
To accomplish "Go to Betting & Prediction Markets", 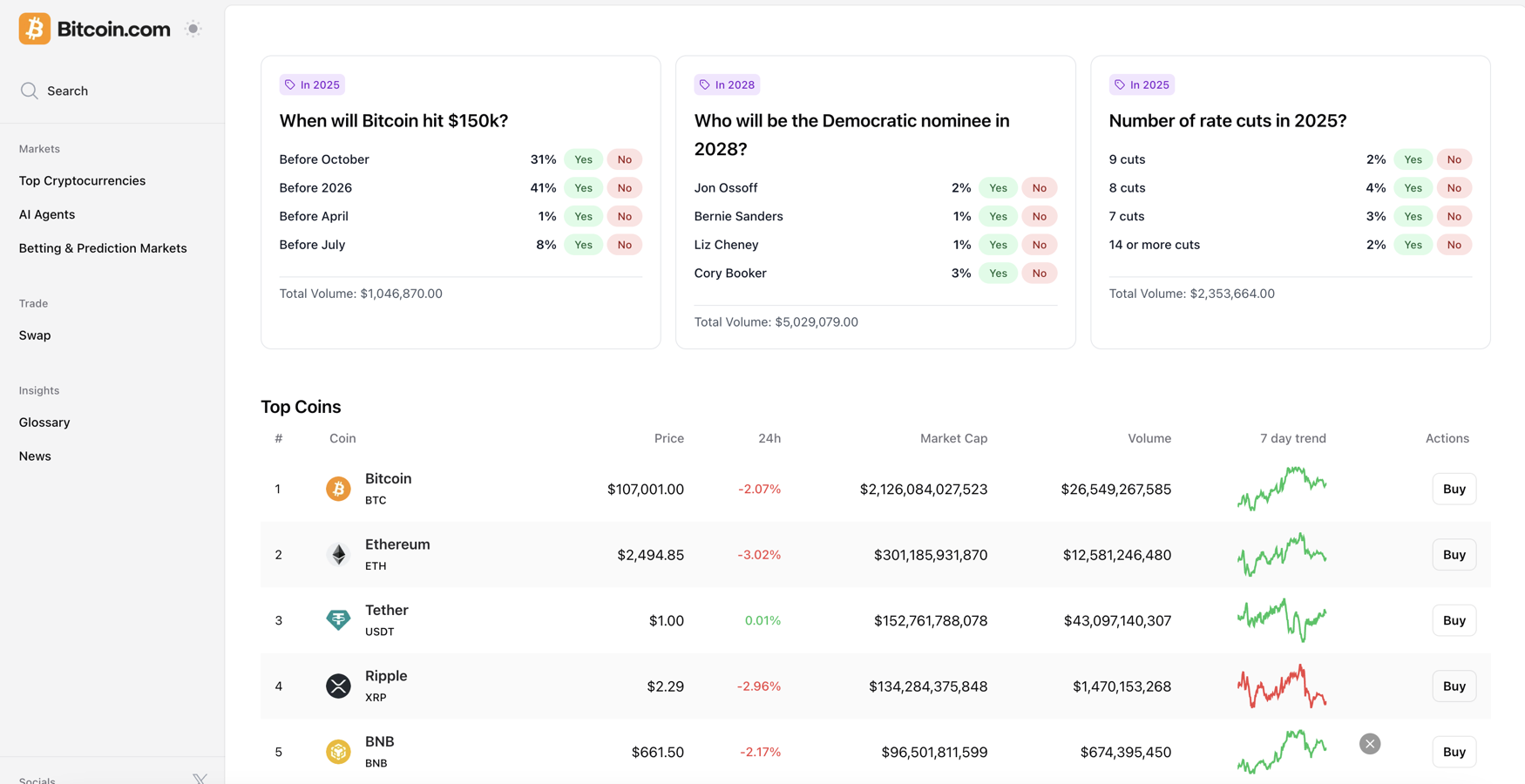I will point(103,248).
